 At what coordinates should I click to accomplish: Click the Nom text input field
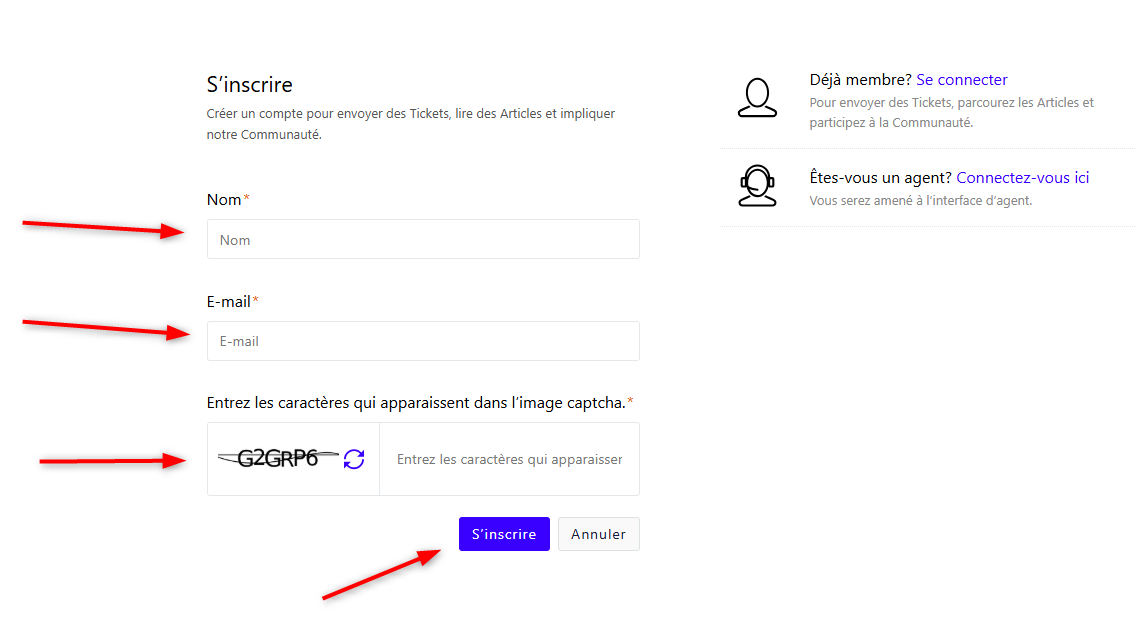[x=422, y=240]
